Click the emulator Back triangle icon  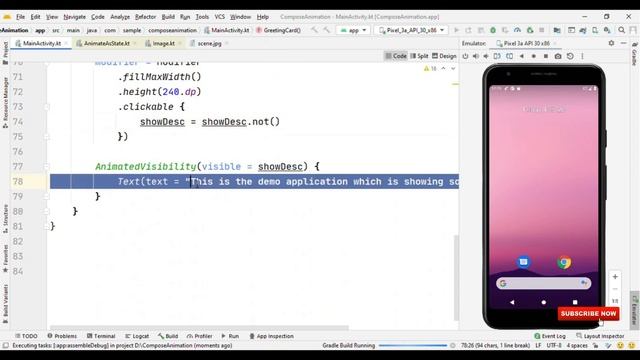[522, 56]
